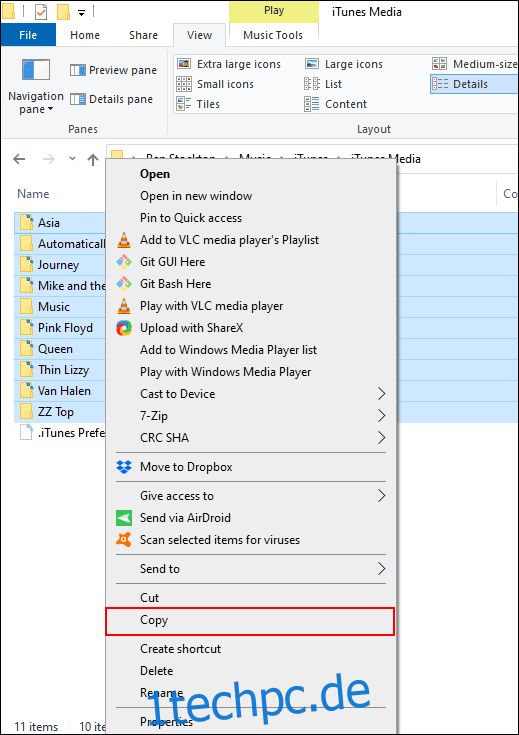Click Add to Windows Media Player list
The height and width of the screenshot is (735, 519).
tap(251, 350)
